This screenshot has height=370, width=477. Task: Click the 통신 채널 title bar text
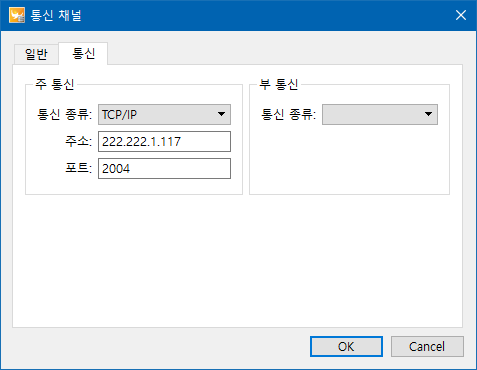click(56, 15)
